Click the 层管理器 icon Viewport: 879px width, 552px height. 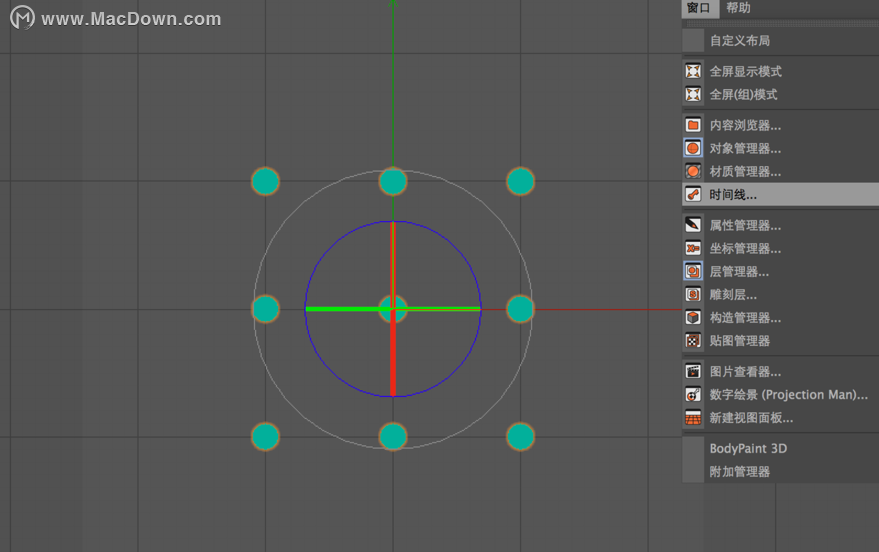(693, 271)
